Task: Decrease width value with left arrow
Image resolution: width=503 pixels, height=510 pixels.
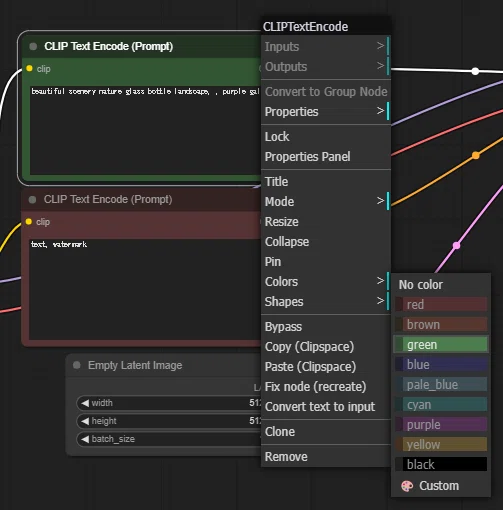Action: pyautogui.click(x=85, y=403)
